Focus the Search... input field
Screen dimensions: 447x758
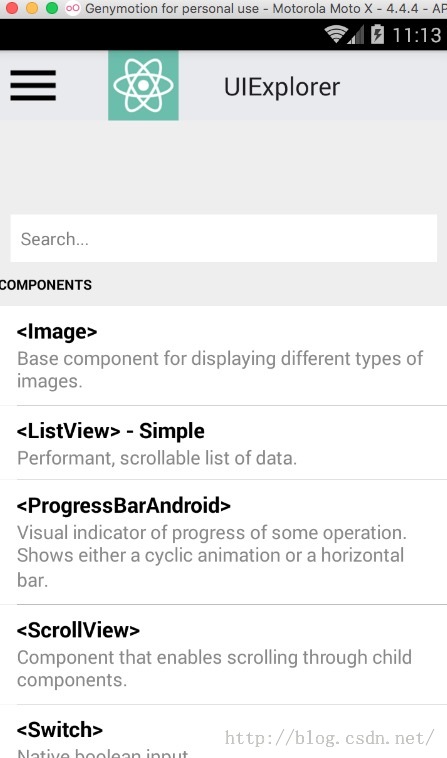[x=224, y=238]
